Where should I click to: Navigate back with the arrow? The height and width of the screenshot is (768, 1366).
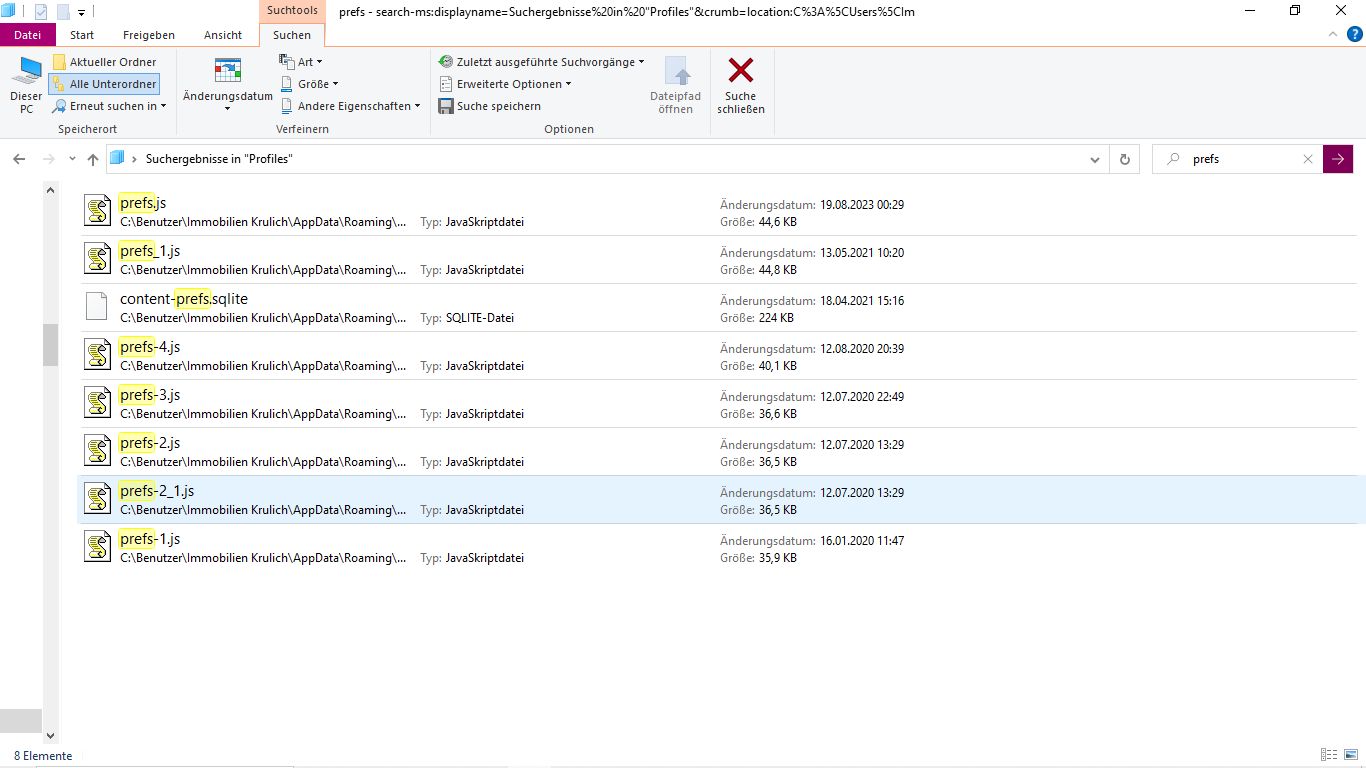pyautogui.click(x=19, y=159)
